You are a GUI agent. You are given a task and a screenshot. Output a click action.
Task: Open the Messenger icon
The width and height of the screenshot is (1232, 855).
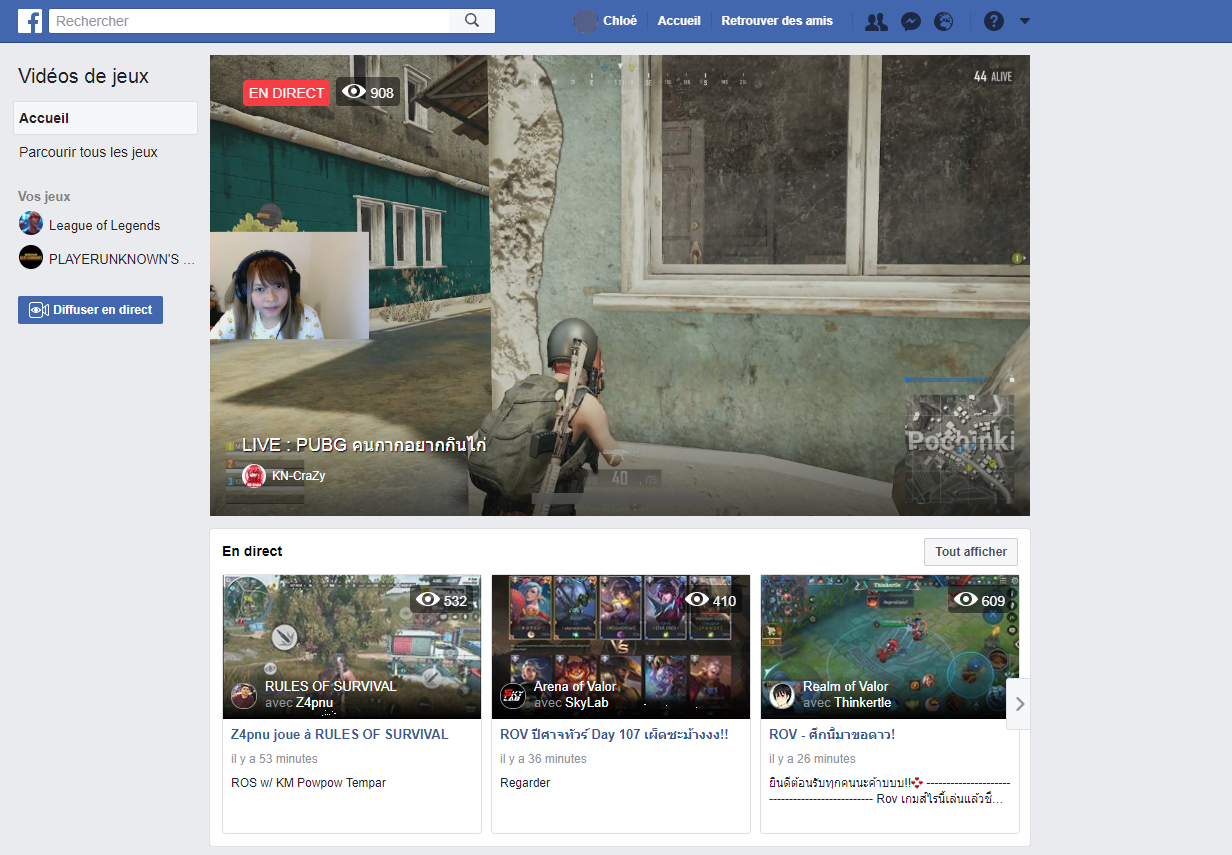(910, 21)
